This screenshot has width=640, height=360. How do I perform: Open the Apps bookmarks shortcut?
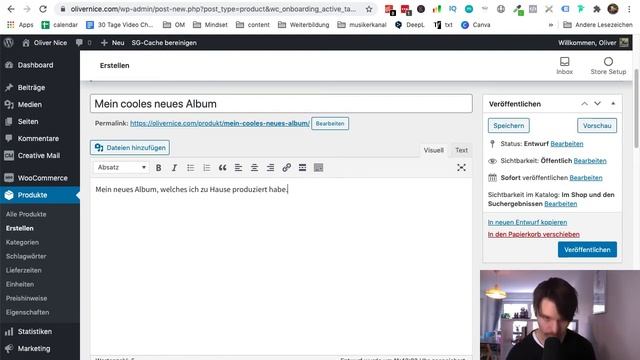(x=20, y=25)
